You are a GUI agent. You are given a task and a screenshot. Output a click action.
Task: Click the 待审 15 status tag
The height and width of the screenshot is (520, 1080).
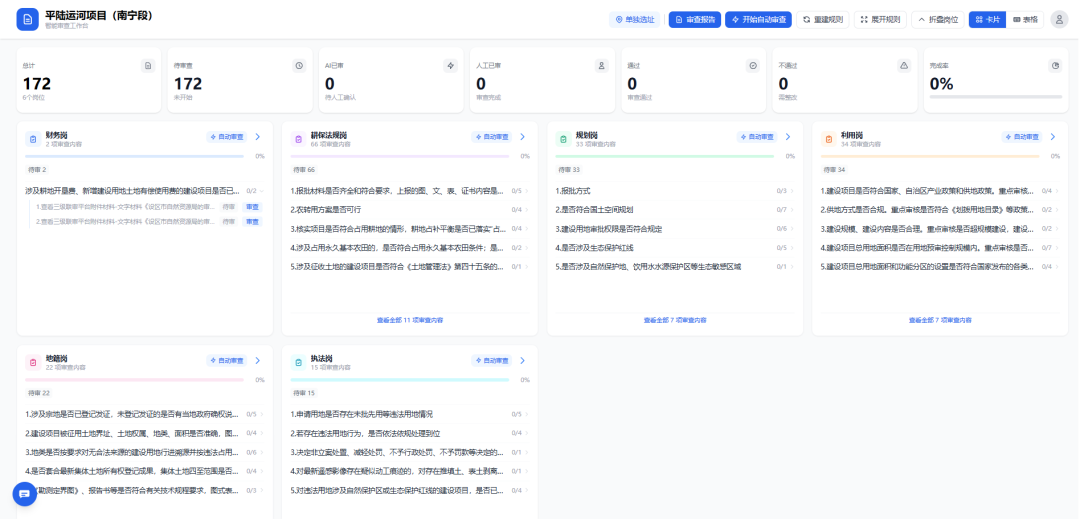click(304, 393)
